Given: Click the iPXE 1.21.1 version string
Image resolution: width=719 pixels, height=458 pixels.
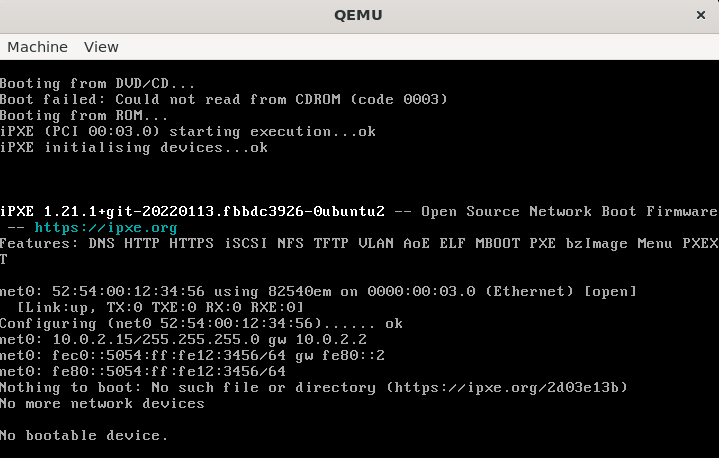Looking at the screenshot, I should [192, 211].
